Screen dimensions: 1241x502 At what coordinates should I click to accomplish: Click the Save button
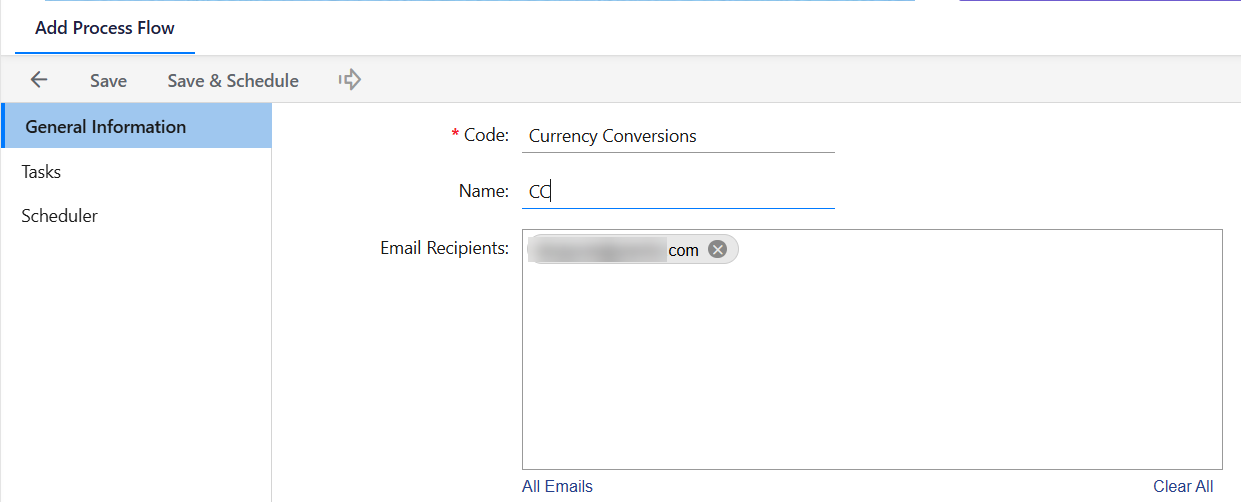point(108,81)
